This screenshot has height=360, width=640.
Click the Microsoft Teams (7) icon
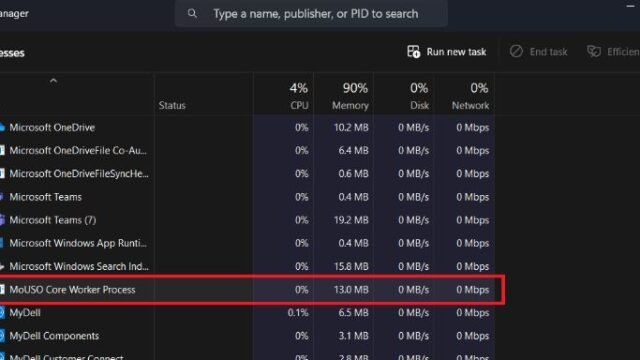(2, 220)
